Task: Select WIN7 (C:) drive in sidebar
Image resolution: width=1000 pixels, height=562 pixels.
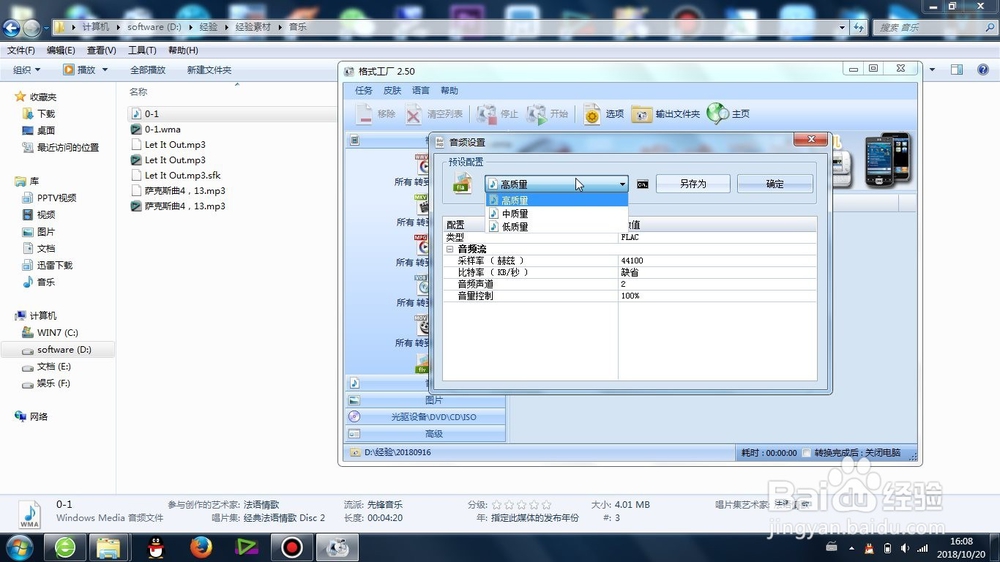Action: (57, 332)
